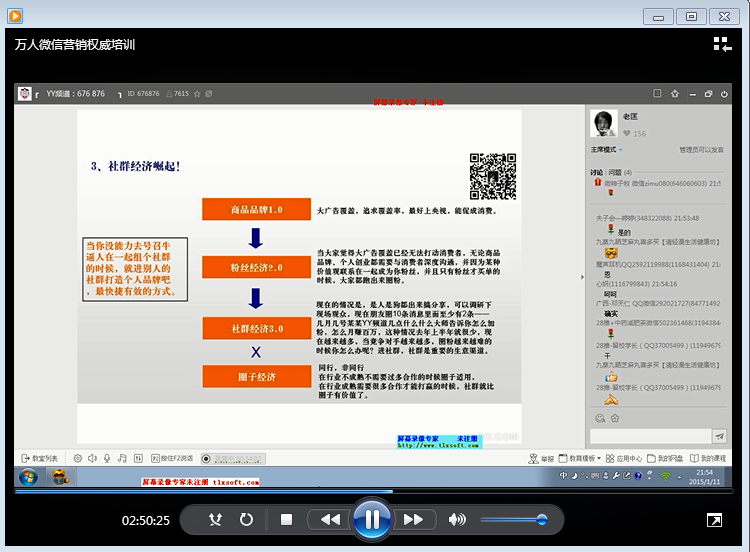
Task: Select the 讨论 discussion tab
Action: coord(596,172)
